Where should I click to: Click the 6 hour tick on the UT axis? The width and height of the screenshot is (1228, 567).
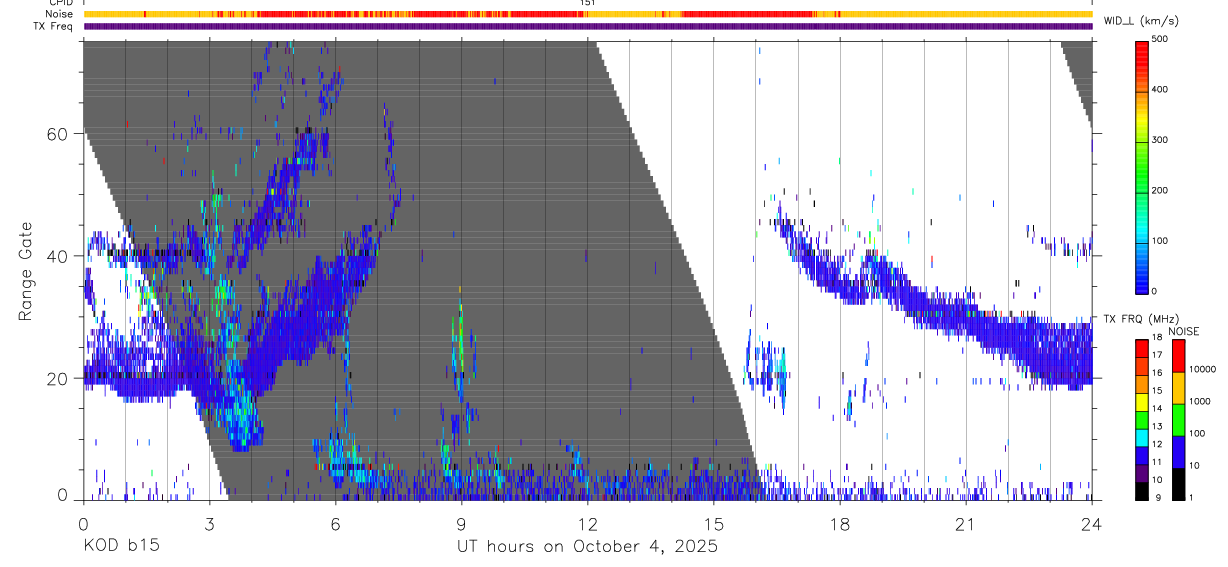(x=335, y=522)
